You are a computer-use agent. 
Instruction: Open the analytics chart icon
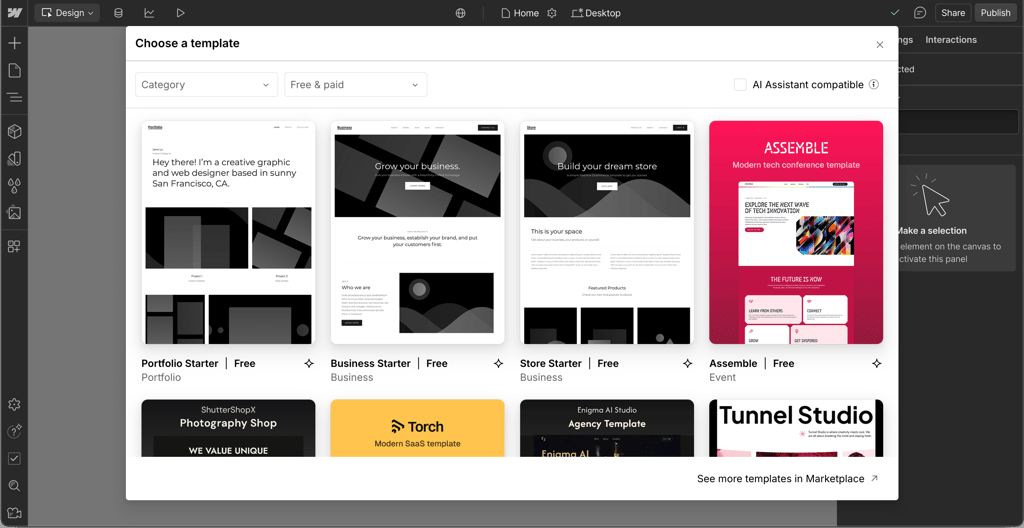click(150, 13)
